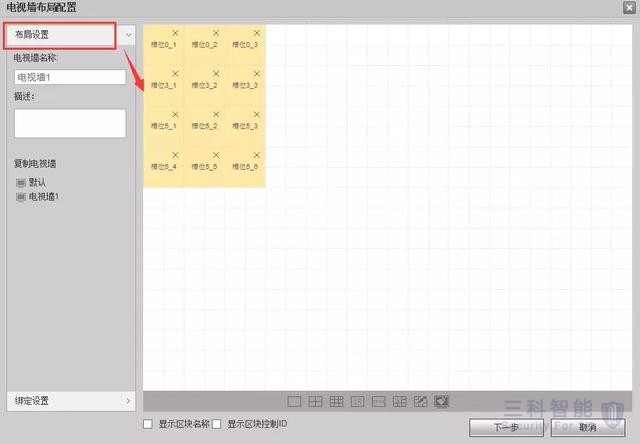The width and height of the screenshot is (640, 444).
Task: Expand the 绑定设置 section arrow
Action: [128, 401]
